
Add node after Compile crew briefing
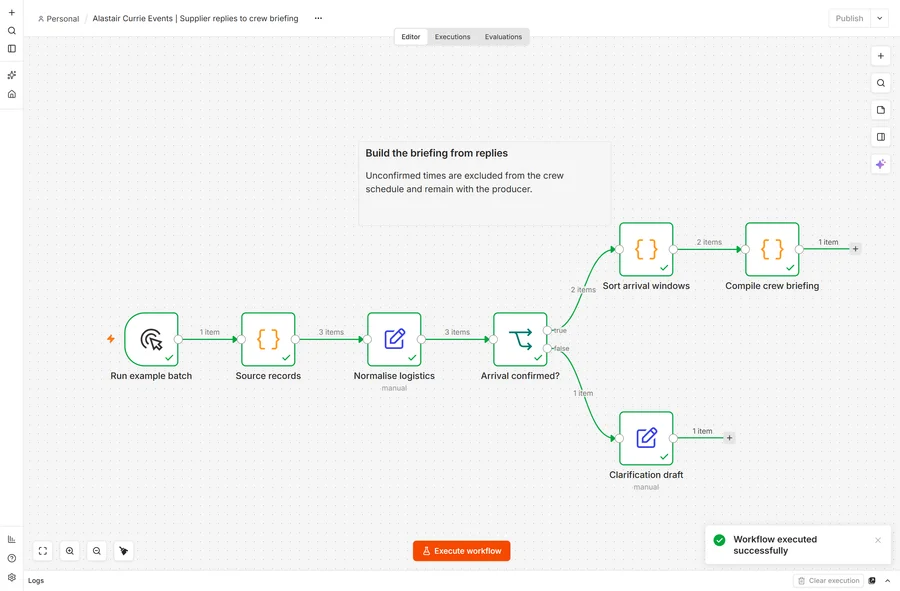(855, 249)
